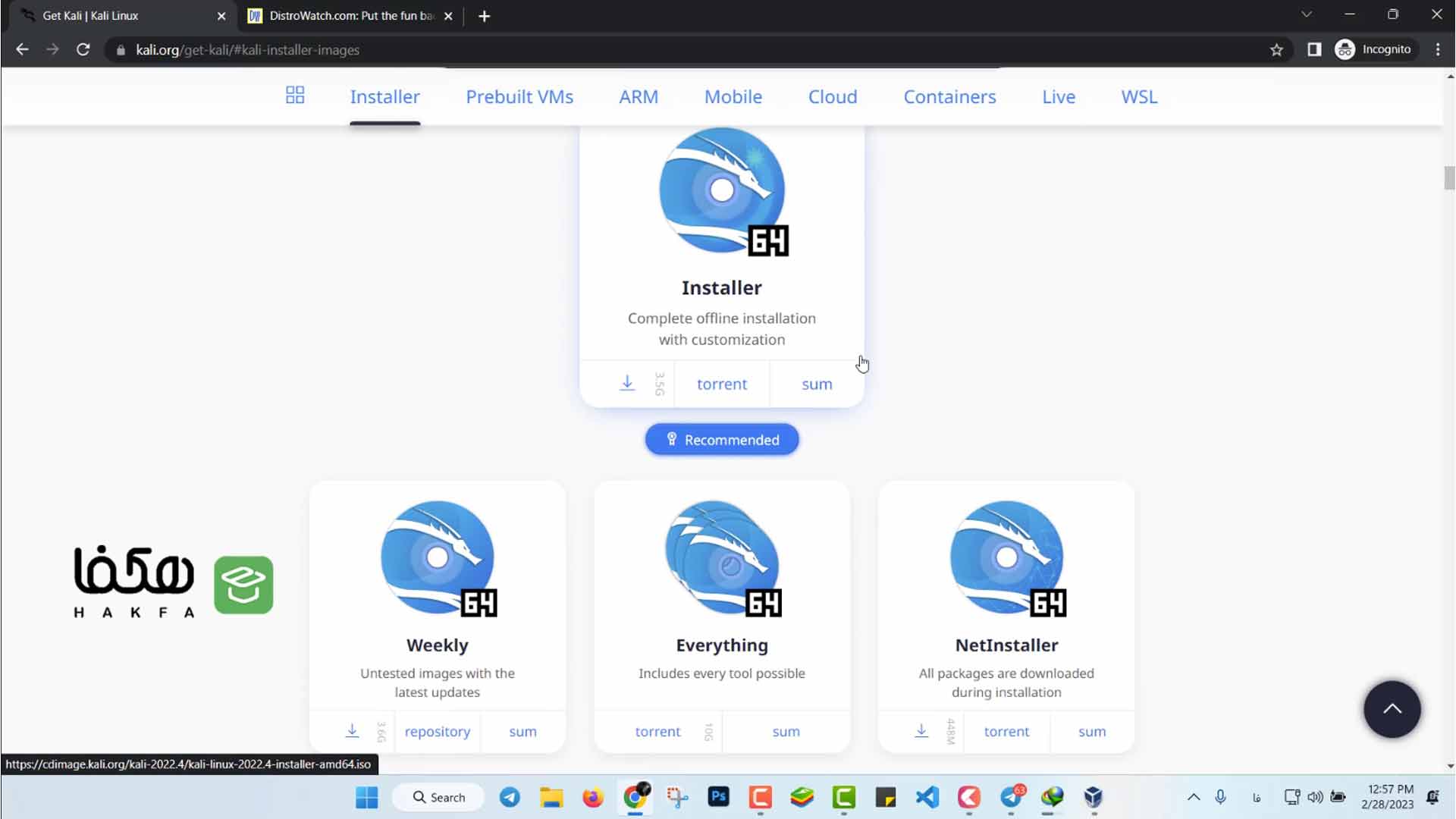Switch to the DistroWatch.com tab
This screenshot has height=819, width=1456.
point(349,16)
